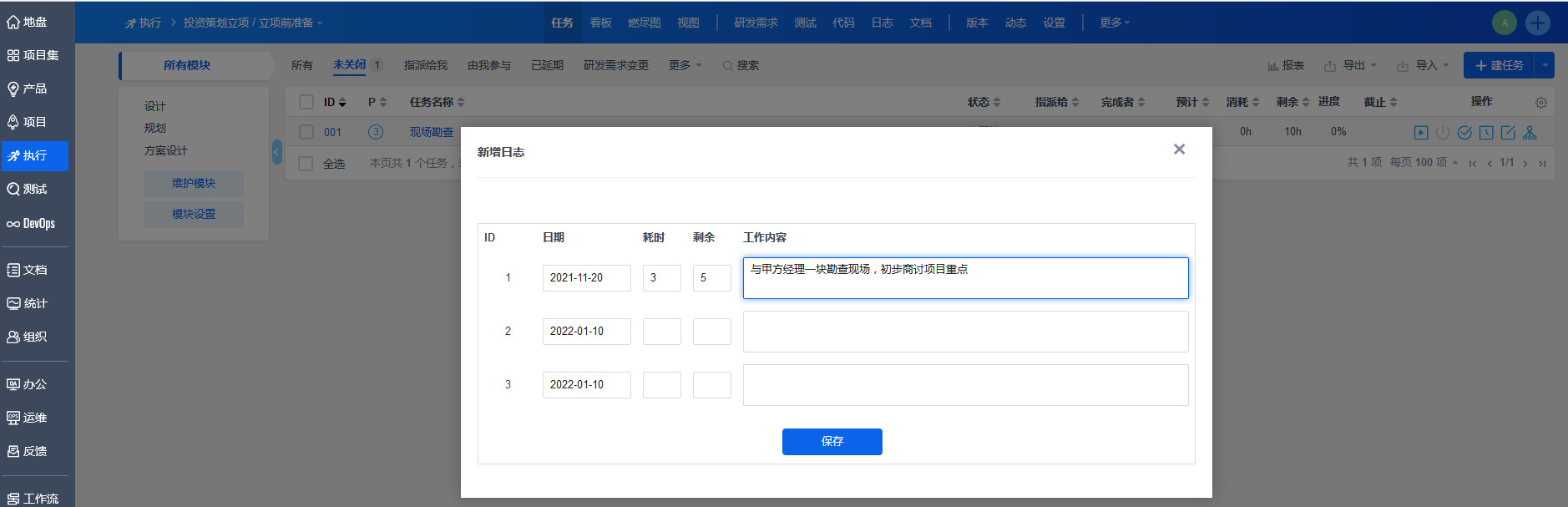Click the create subtask tree icon

[1530, 132]
